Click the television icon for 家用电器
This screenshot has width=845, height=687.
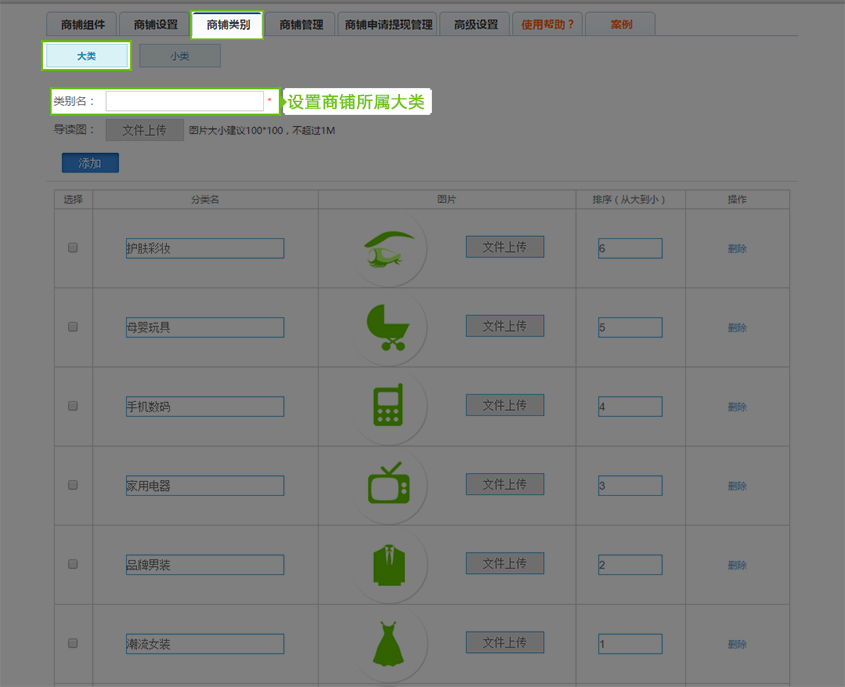pyautogui.click(x=386, y=485)
